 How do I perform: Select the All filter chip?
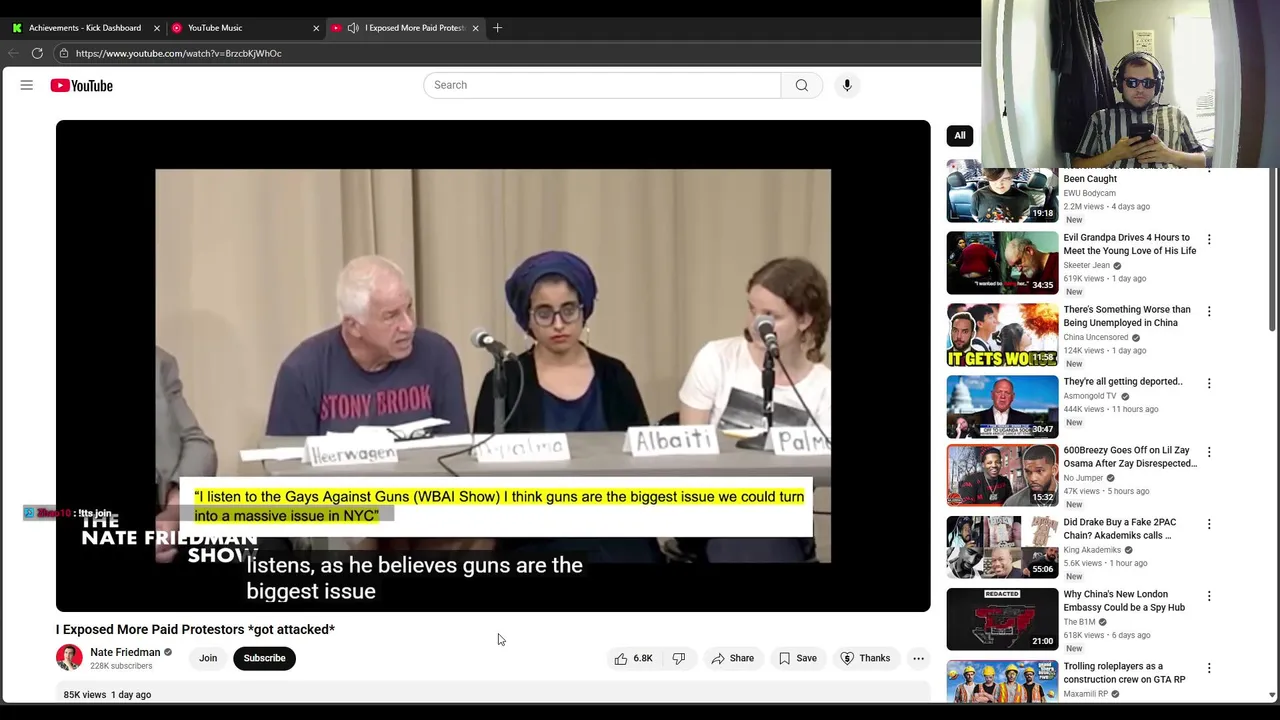(x=960, y=135)
